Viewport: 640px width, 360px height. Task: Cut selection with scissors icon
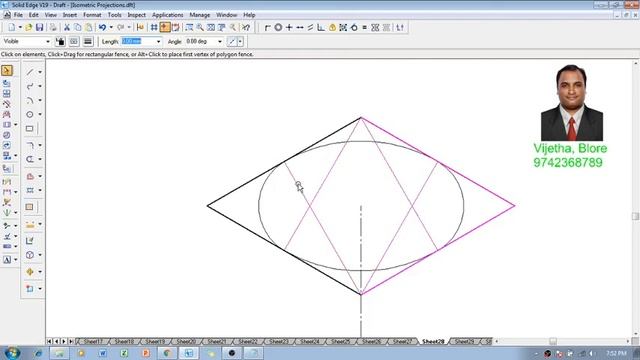67,27
